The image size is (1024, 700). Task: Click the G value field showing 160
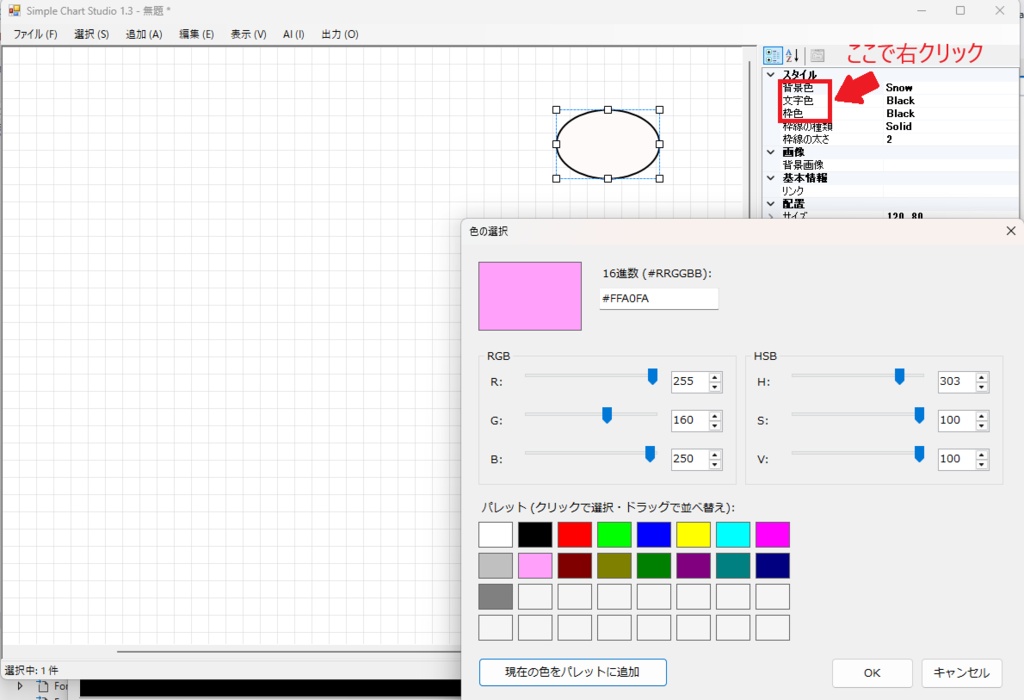(x=690, y=420)
